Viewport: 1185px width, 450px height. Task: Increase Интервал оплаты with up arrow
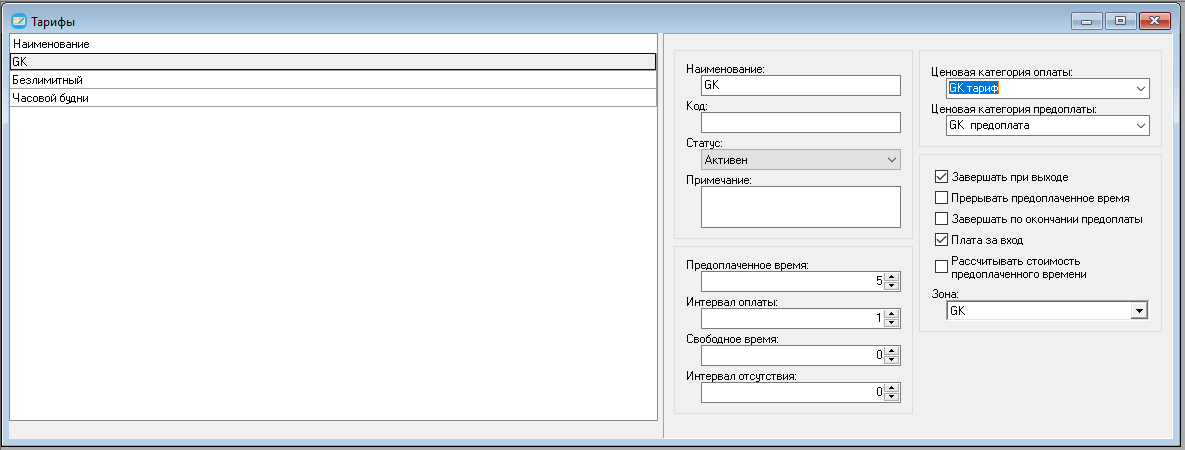(x=892, y=314)
